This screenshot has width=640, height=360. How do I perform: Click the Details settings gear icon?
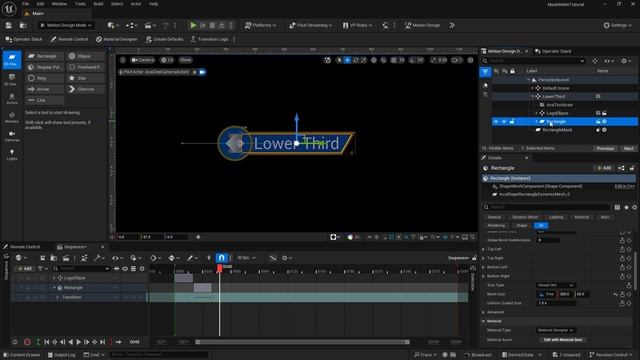click(x=635, y=207)
